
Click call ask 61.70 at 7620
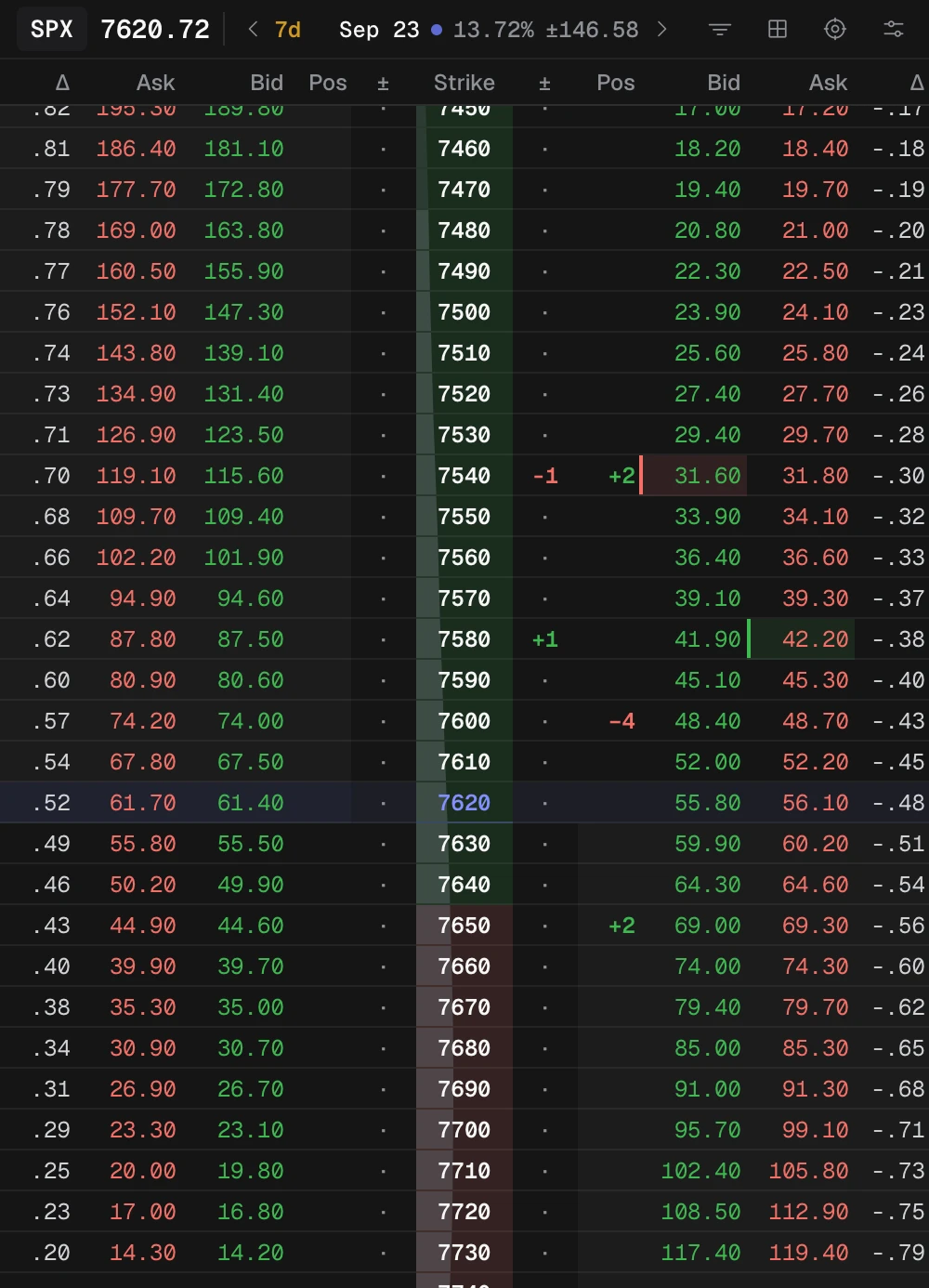click(143, 803)
